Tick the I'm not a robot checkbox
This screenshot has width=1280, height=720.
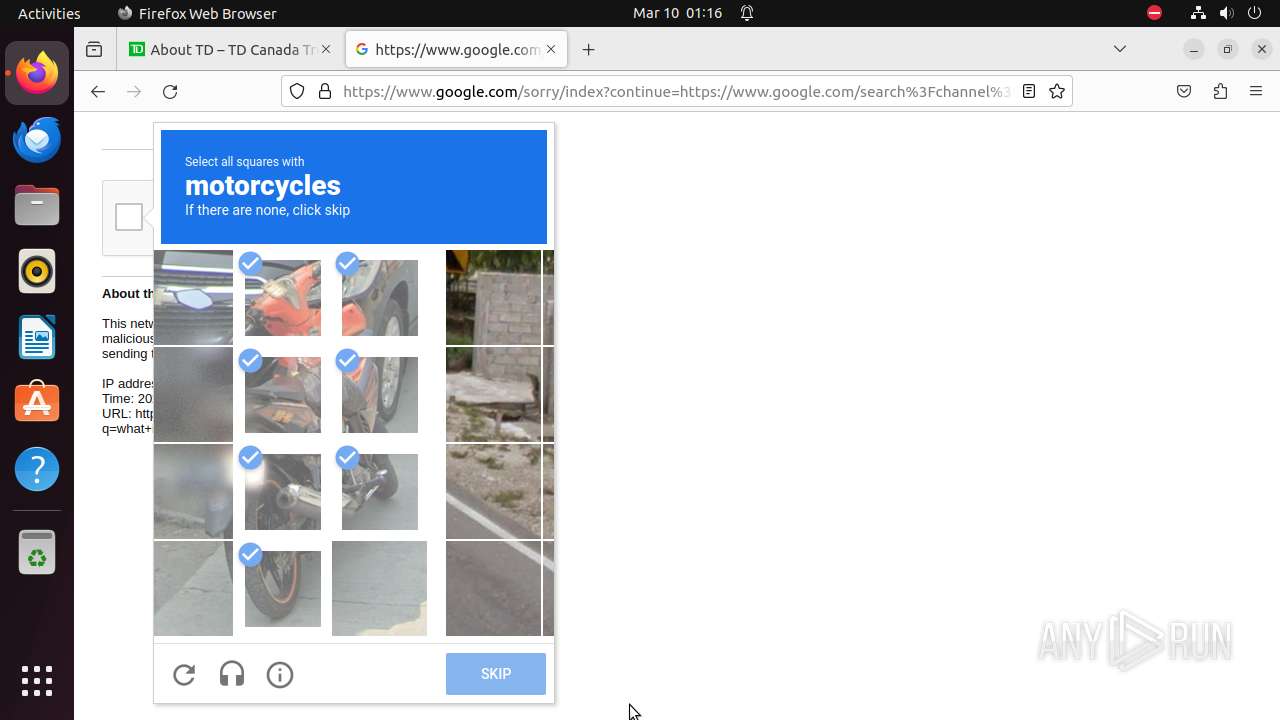[129, 217]
